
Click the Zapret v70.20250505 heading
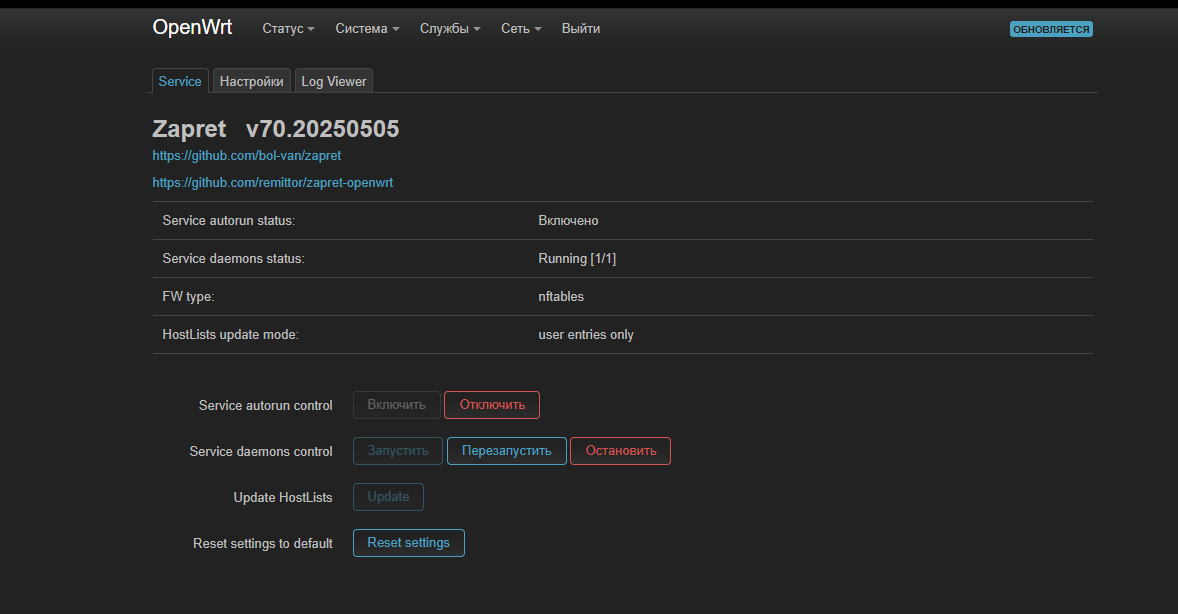click(x=276, y=129)
